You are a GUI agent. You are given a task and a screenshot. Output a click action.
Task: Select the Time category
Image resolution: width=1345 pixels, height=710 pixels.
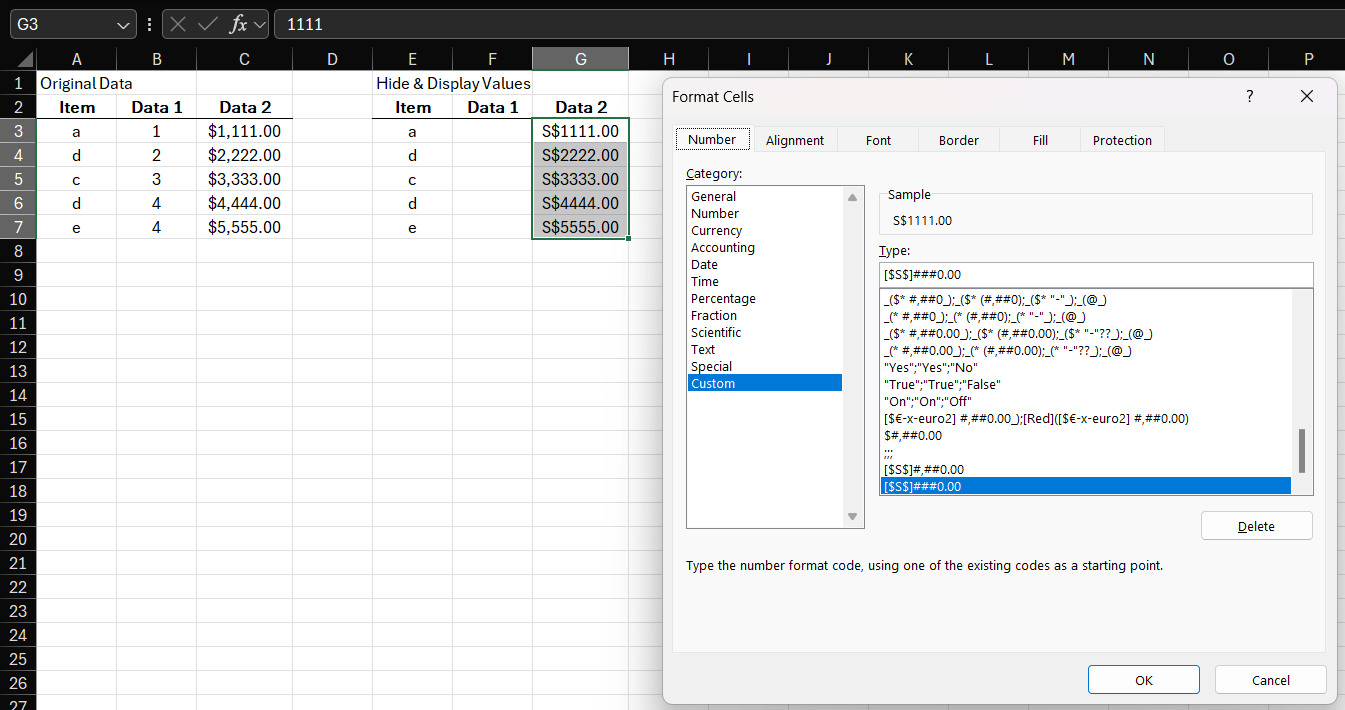(765, 281)
